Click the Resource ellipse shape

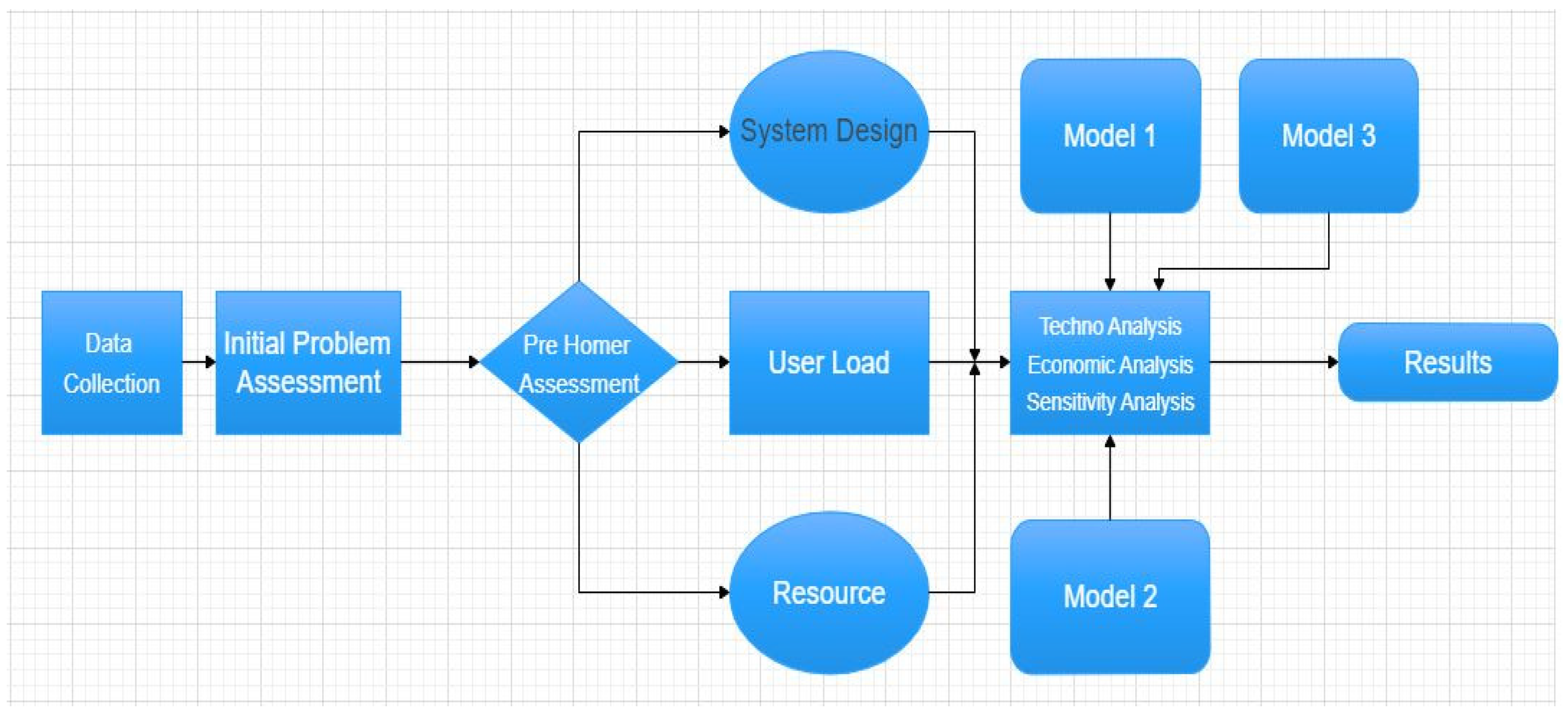coord(829,593)
